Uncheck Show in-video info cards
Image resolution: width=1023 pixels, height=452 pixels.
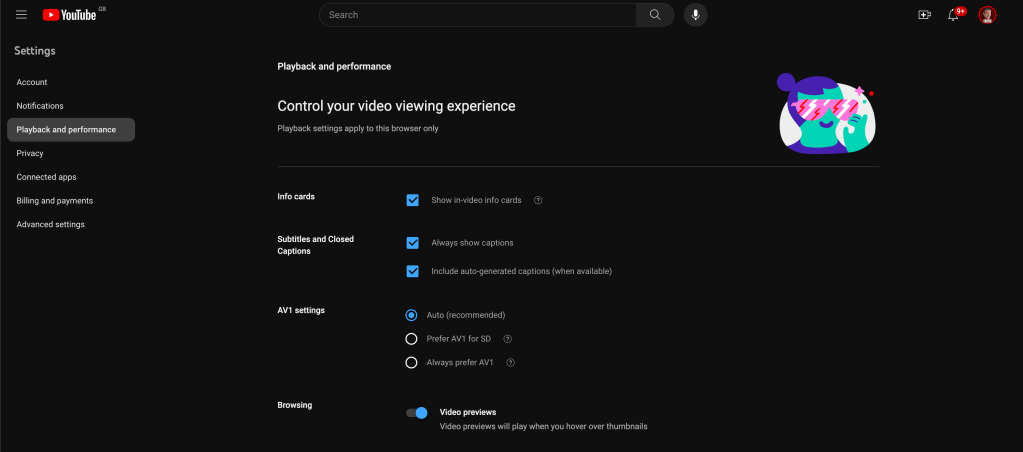coord(412,200)
